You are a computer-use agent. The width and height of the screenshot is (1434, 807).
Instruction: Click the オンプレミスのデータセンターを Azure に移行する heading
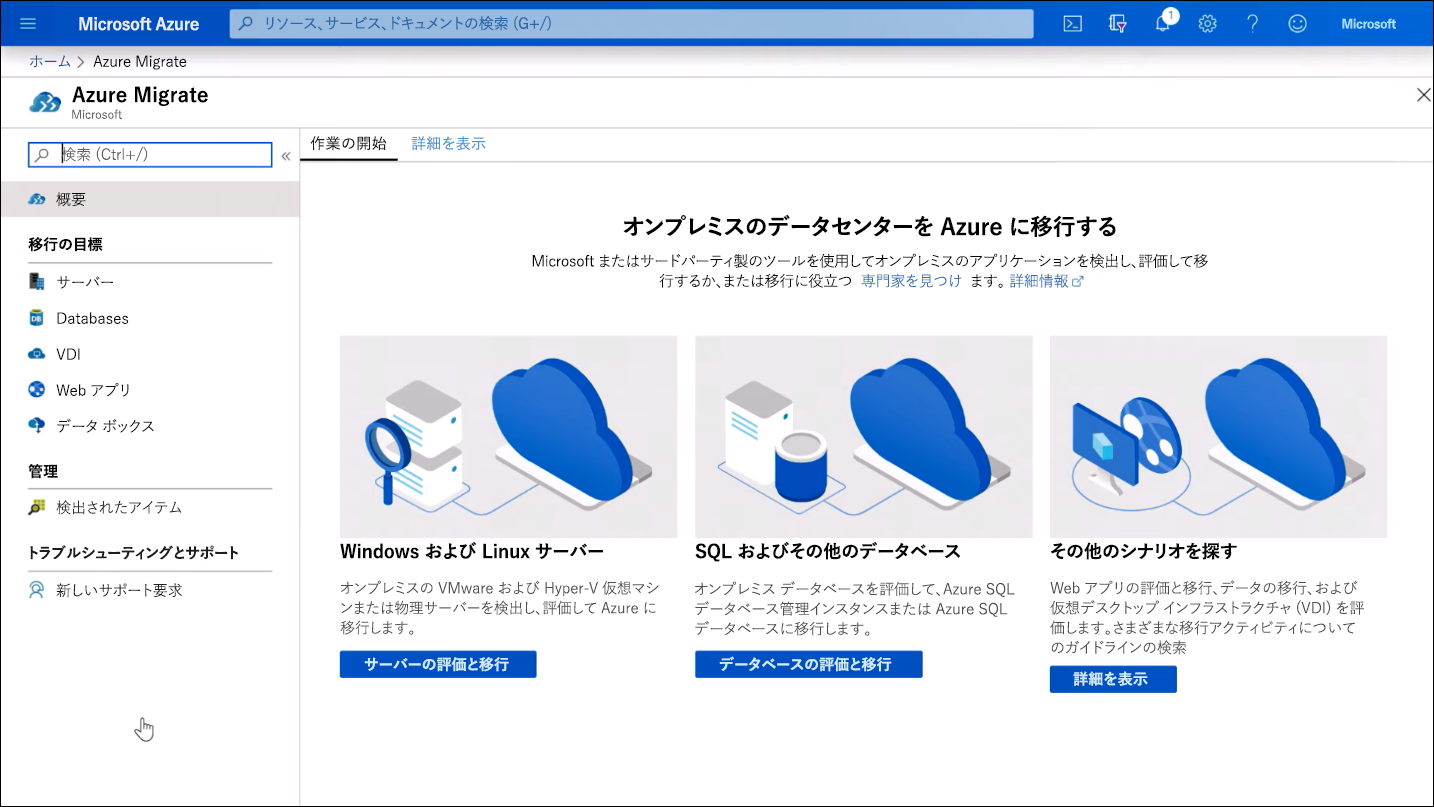pyautogui.click(x=870, y=225)
